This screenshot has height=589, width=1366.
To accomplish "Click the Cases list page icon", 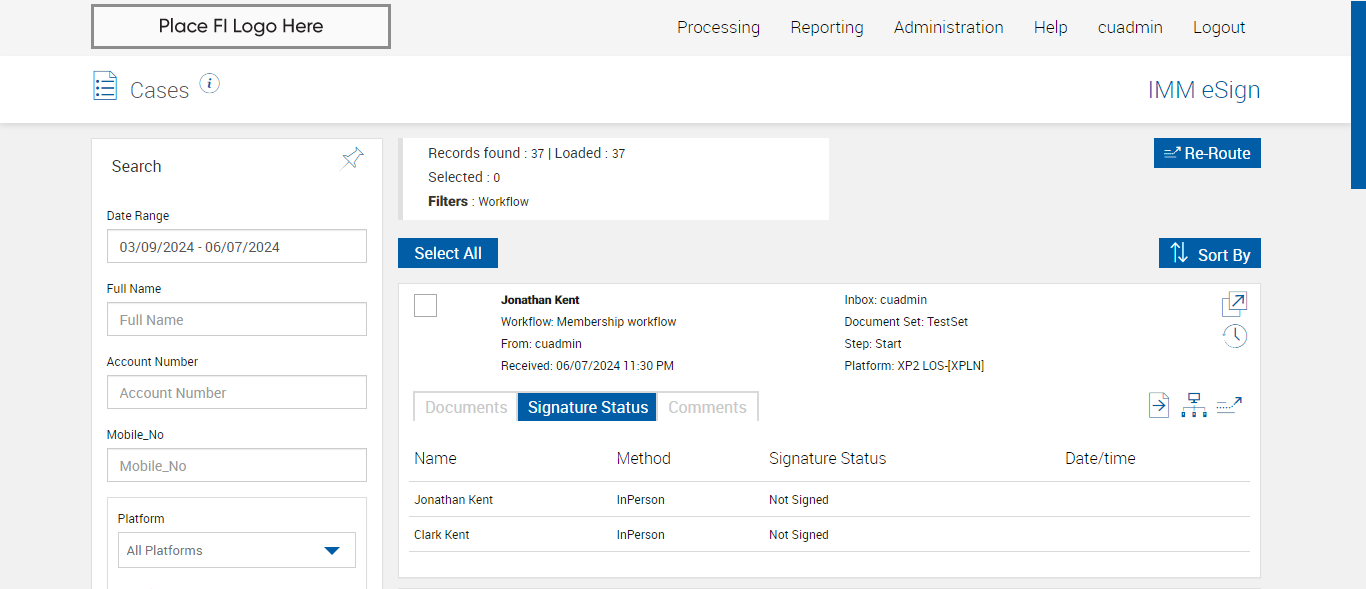I will pyautogui.click(x=105, y=86).
